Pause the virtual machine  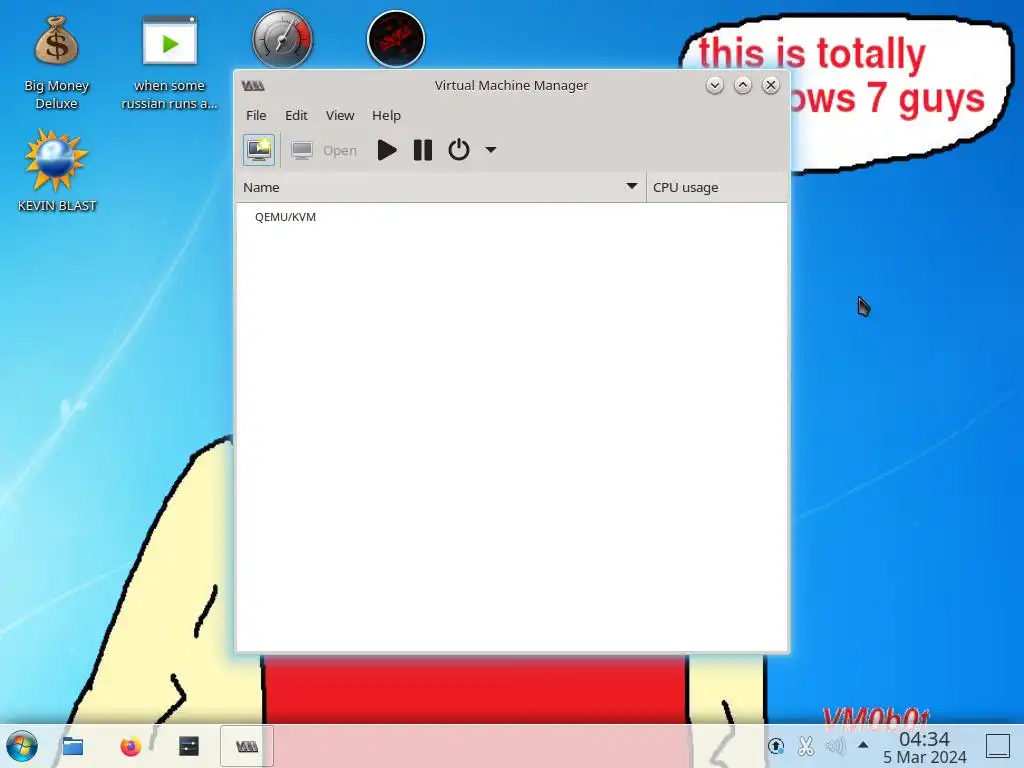[x=423, y=150]
